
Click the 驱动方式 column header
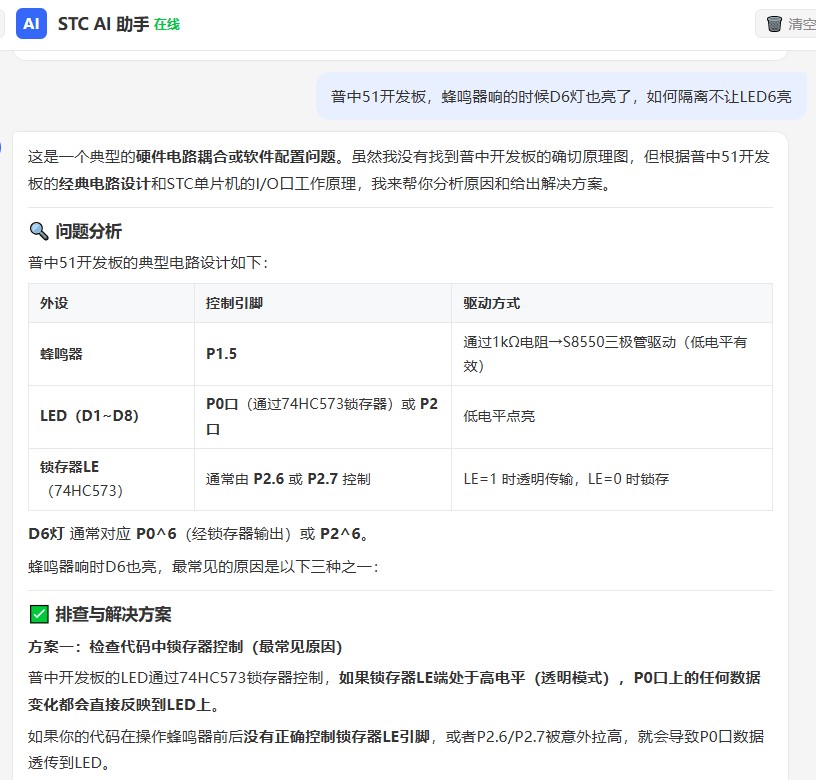tap(611, 303)
